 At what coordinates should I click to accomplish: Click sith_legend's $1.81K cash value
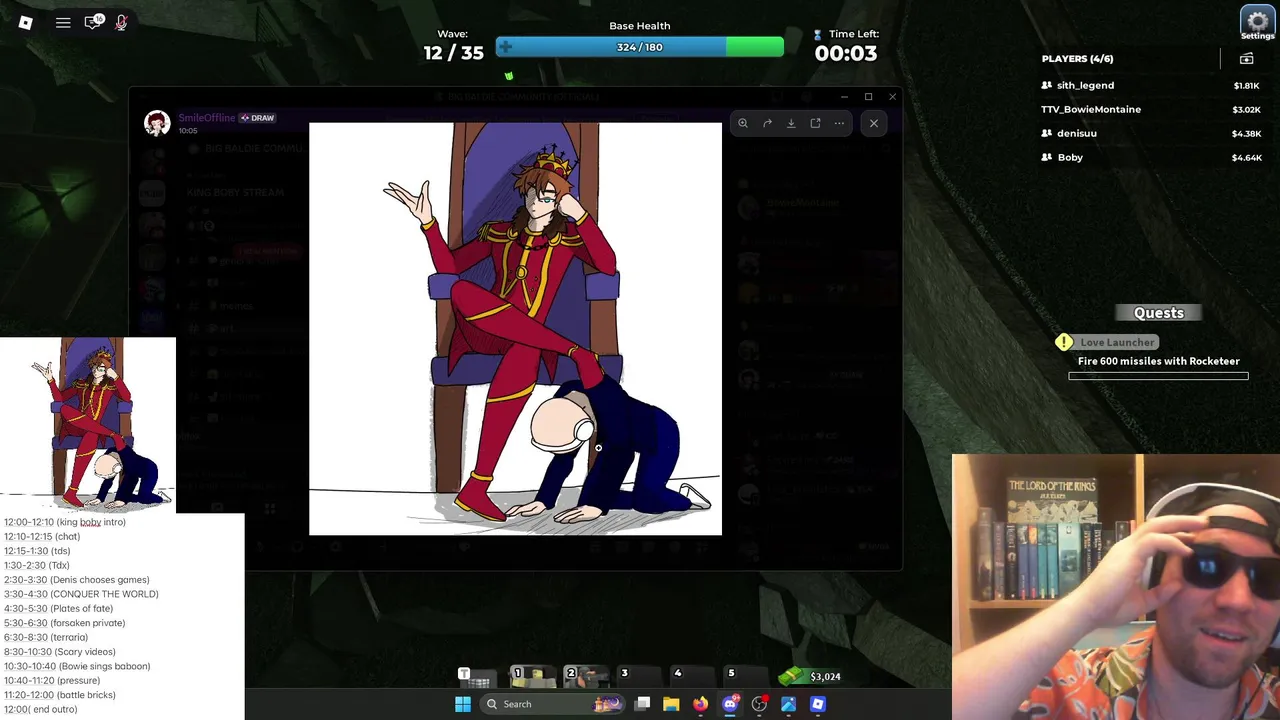(x=1247, y=86)
